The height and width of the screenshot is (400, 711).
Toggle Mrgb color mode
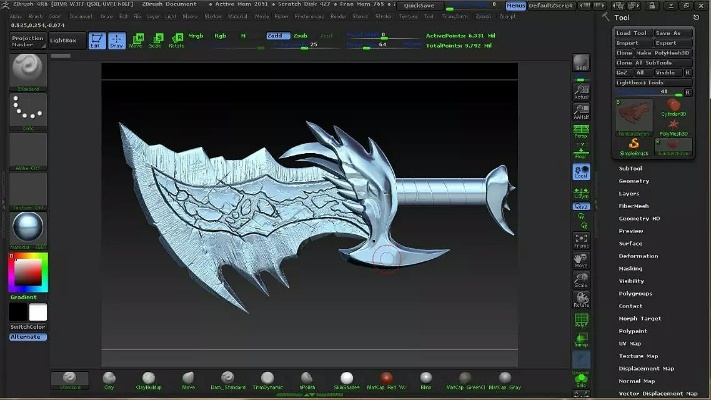tap(195, 35)
